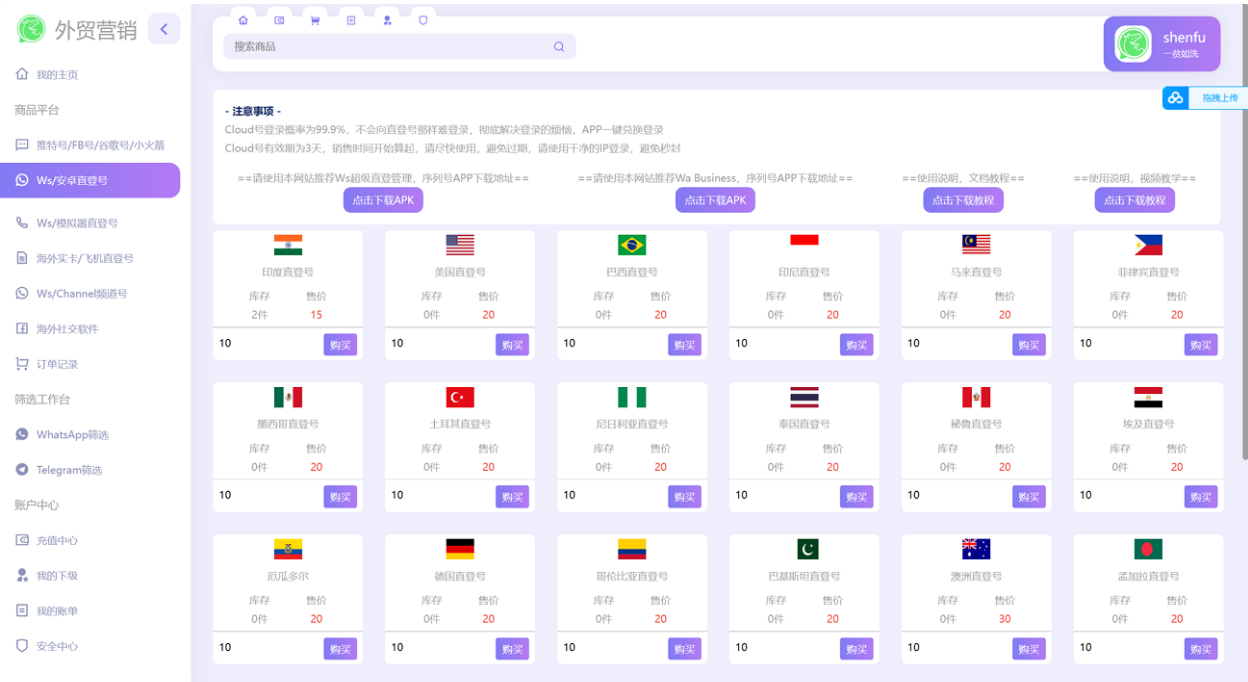
Task: Open the shopping cart icon in top navigation
Action: pos(315,20)
